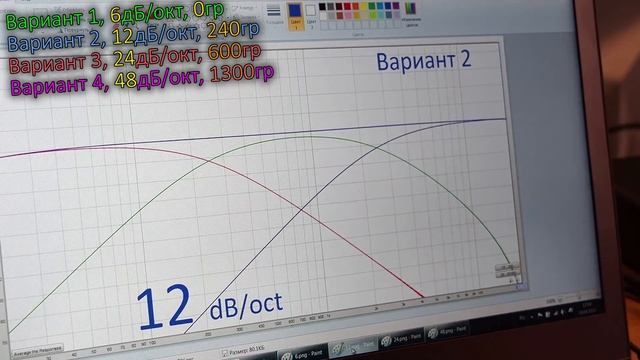
Task: Pick the pink swatch in second row
Action: tap(348, 16)
